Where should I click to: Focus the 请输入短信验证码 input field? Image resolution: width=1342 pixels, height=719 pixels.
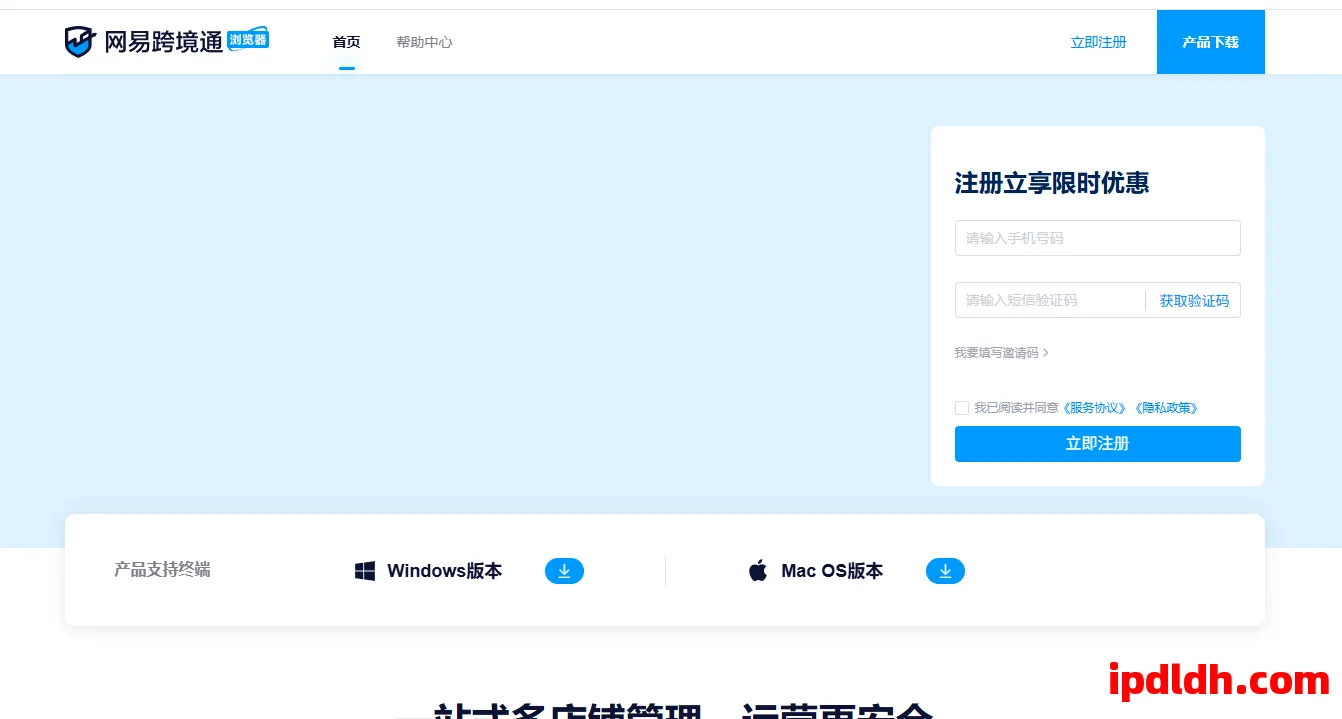click(1049, 300)
